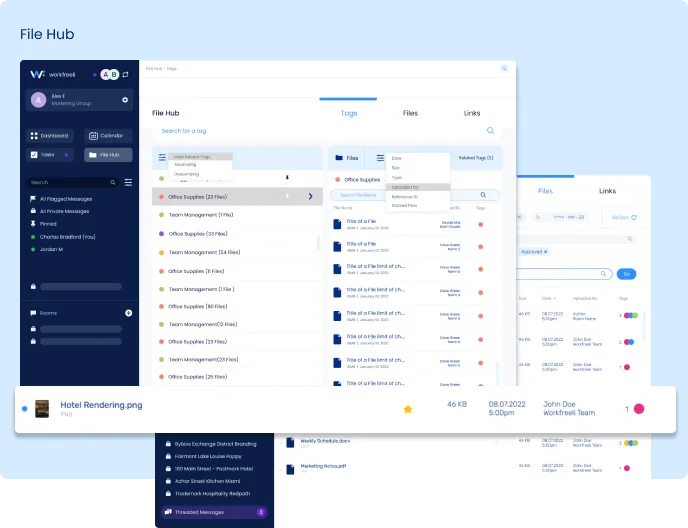
Task: Click the Files folder button in right panel
Action: tap(347, 158)
